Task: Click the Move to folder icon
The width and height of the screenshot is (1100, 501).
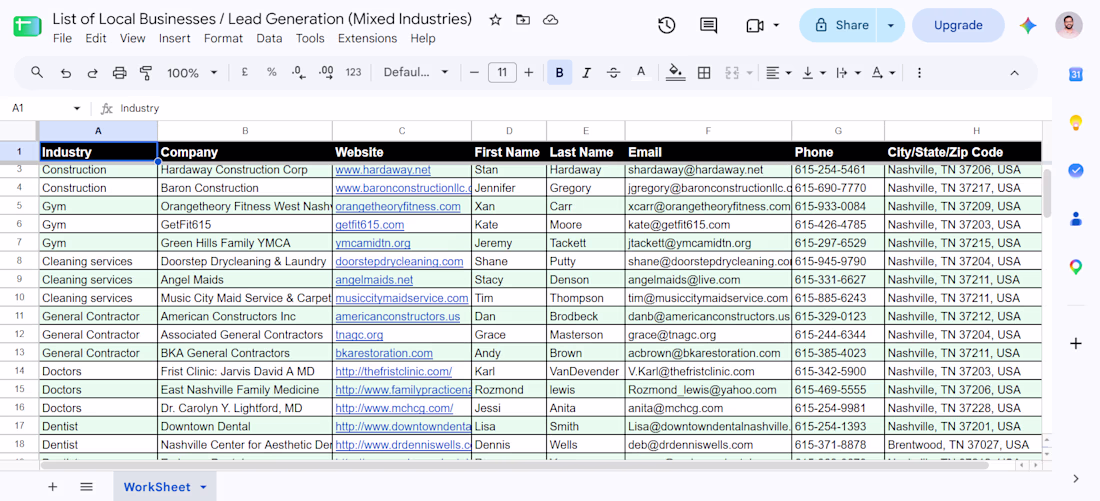Action: point(523,20)
